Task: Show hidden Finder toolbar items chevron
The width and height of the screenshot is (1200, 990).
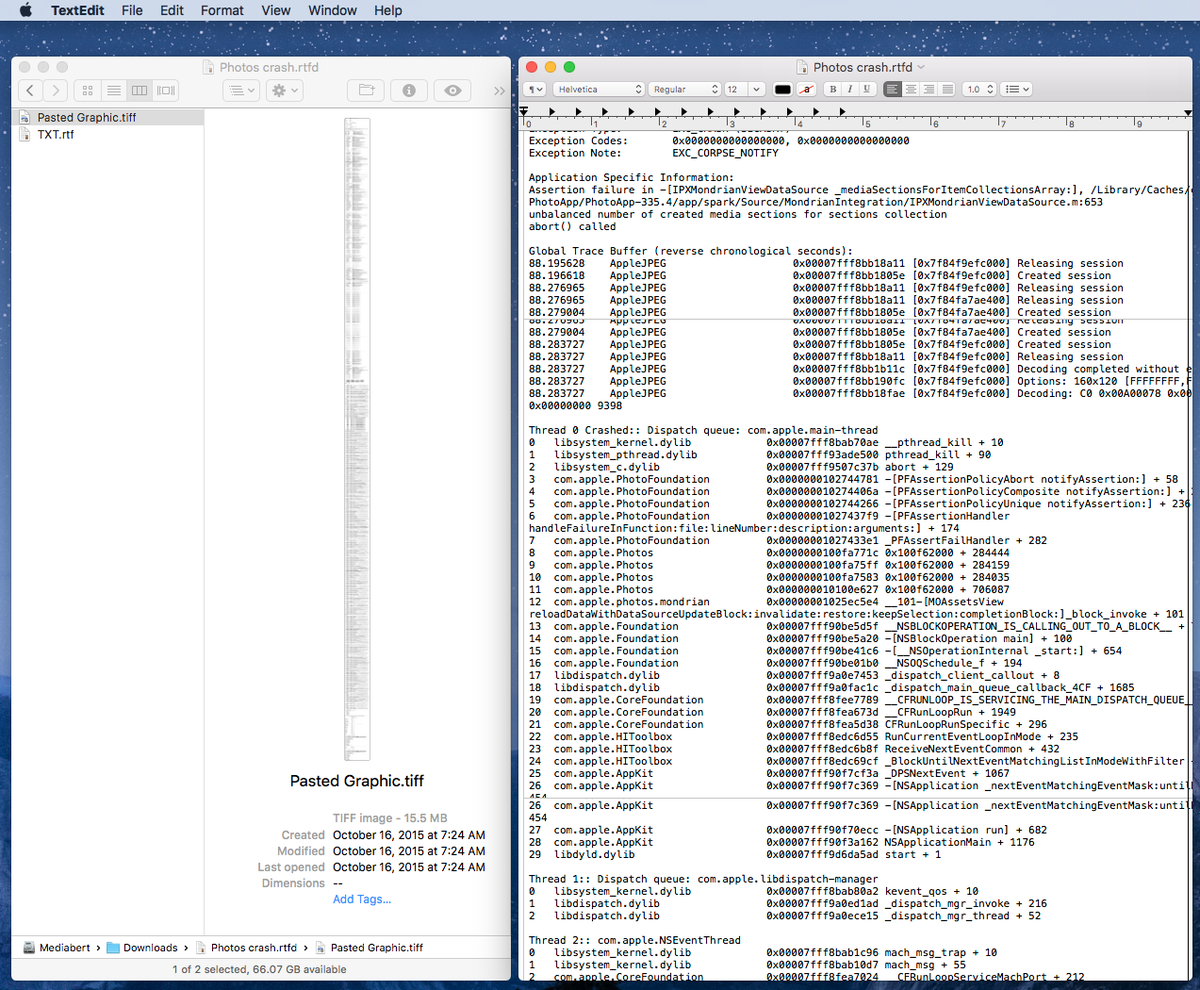Action: [x=499, y=91]
